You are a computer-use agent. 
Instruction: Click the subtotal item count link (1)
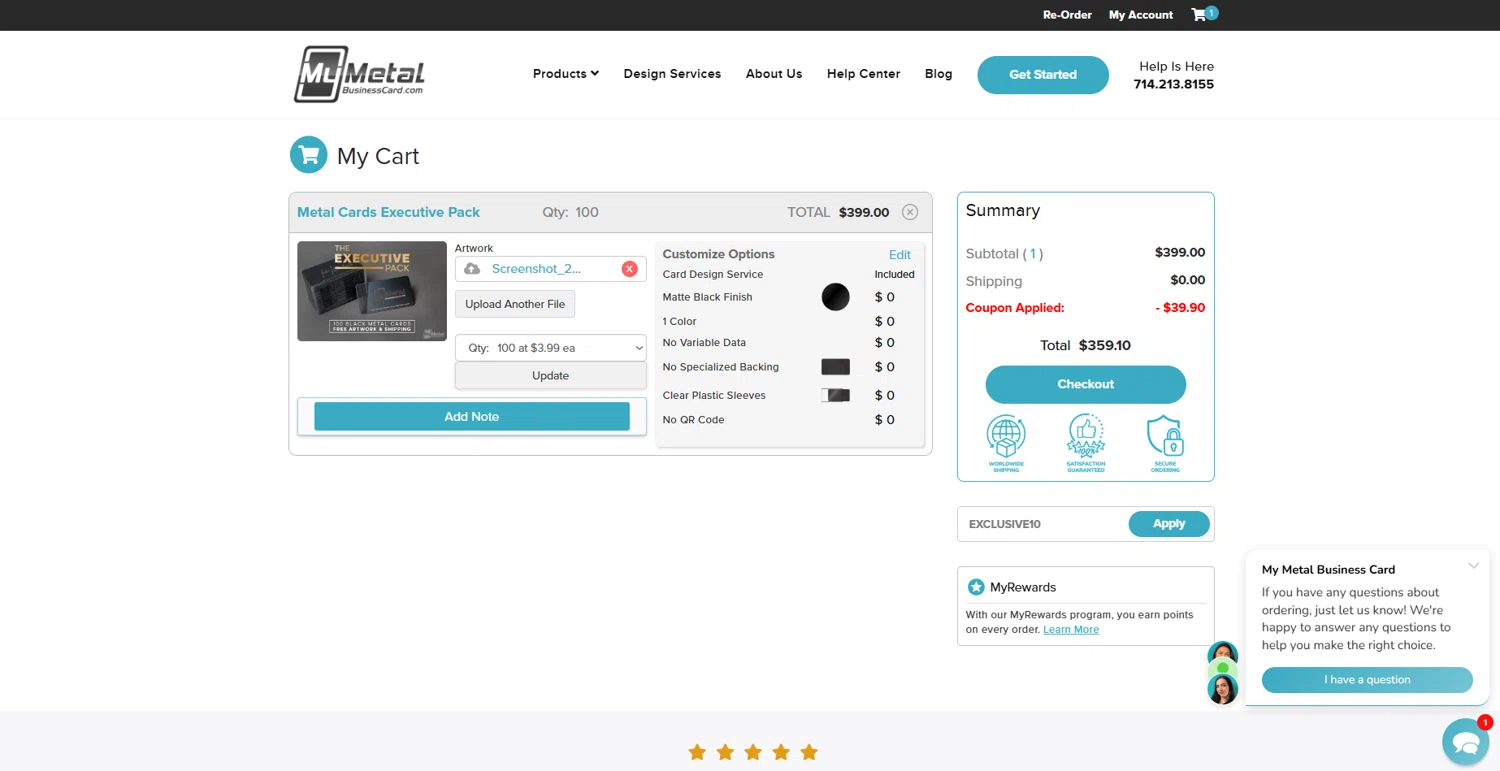pos(1033,254)
